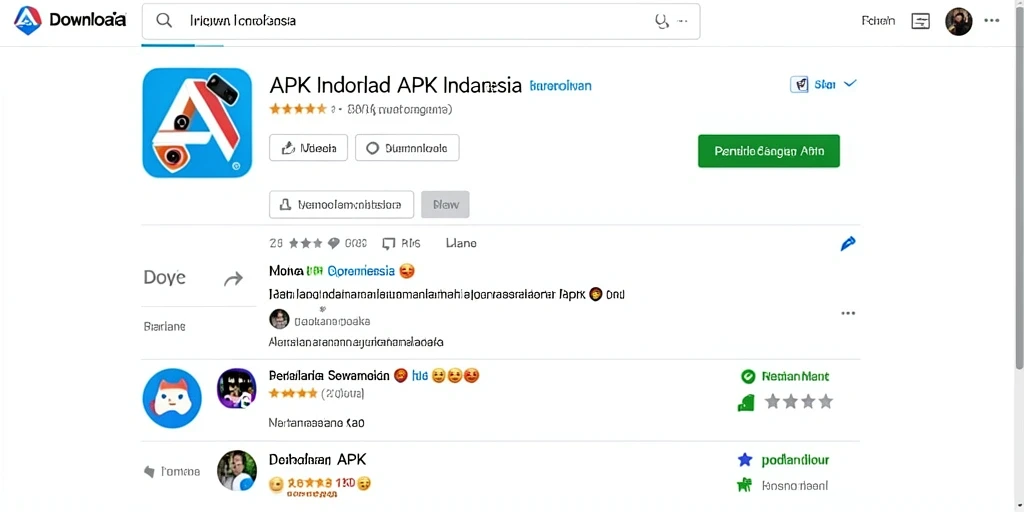1024x512 pixels.
Task: Select the Llano tab in stats row
Action: coord(461,243)
